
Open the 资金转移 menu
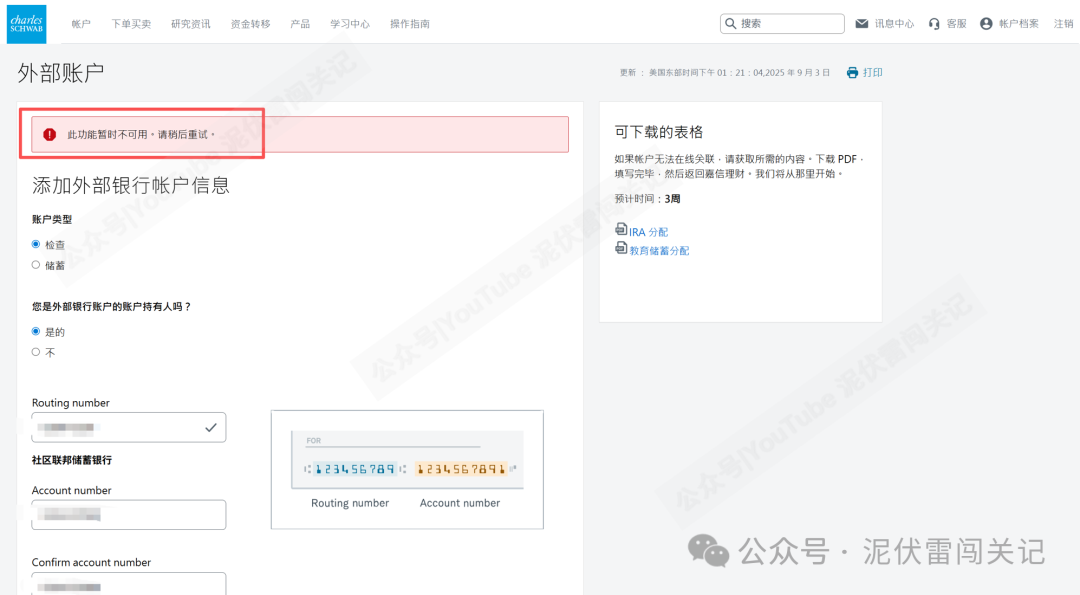[249, 23]
